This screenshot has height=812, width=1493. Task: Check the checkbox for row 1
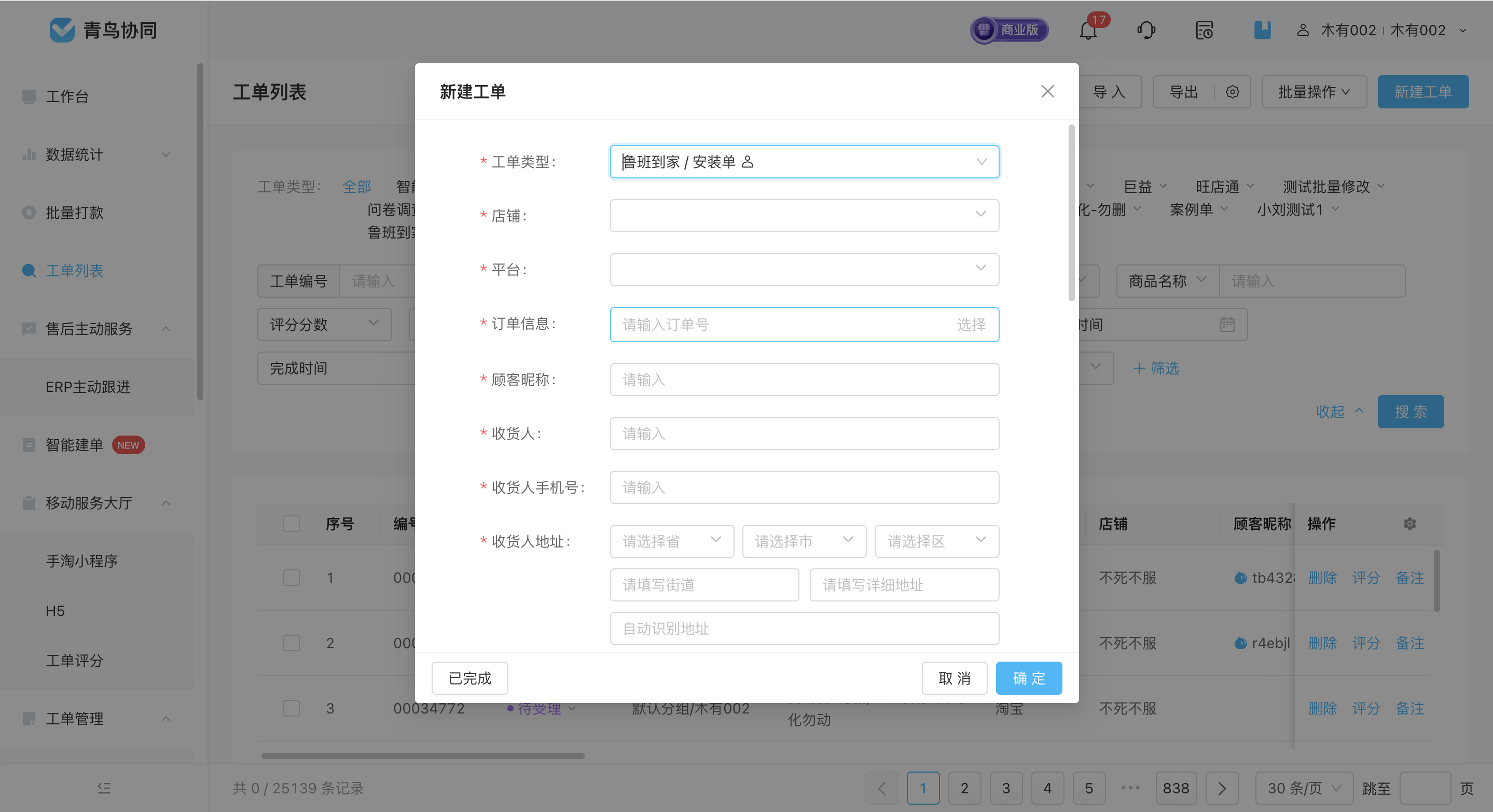click(x=292, y=578)
